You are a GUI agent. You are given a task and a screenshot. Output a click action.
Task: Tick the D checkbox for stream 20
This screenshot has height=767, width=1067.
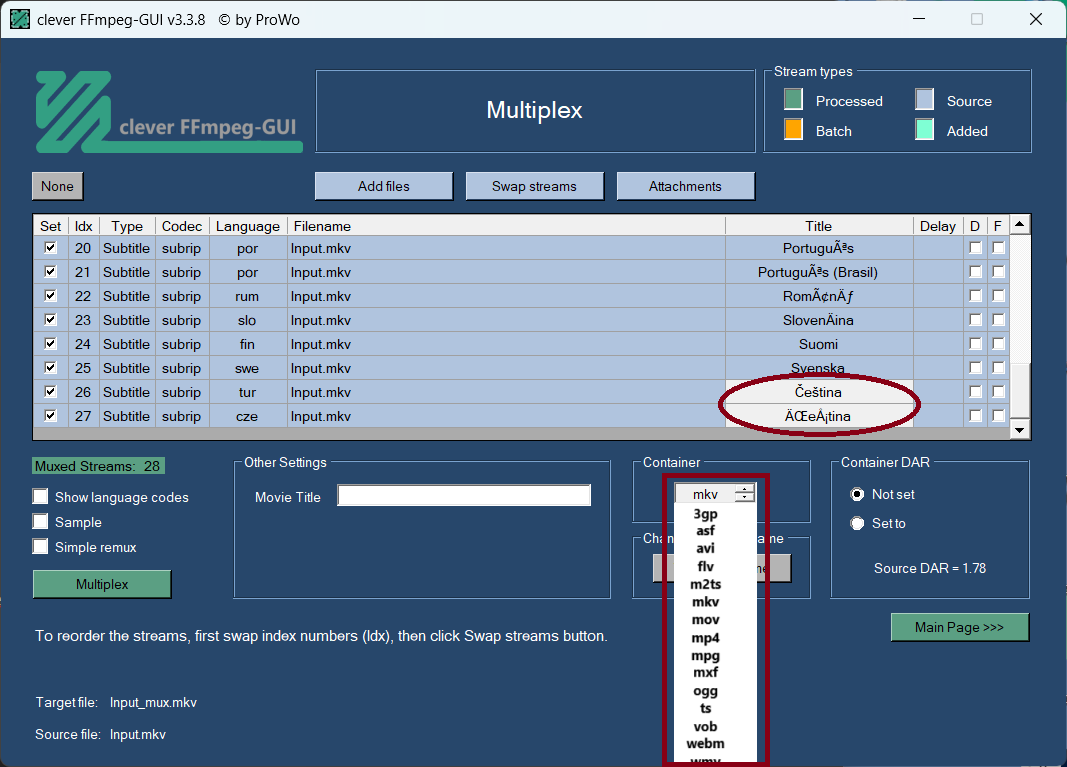click(x=975, y=248)
